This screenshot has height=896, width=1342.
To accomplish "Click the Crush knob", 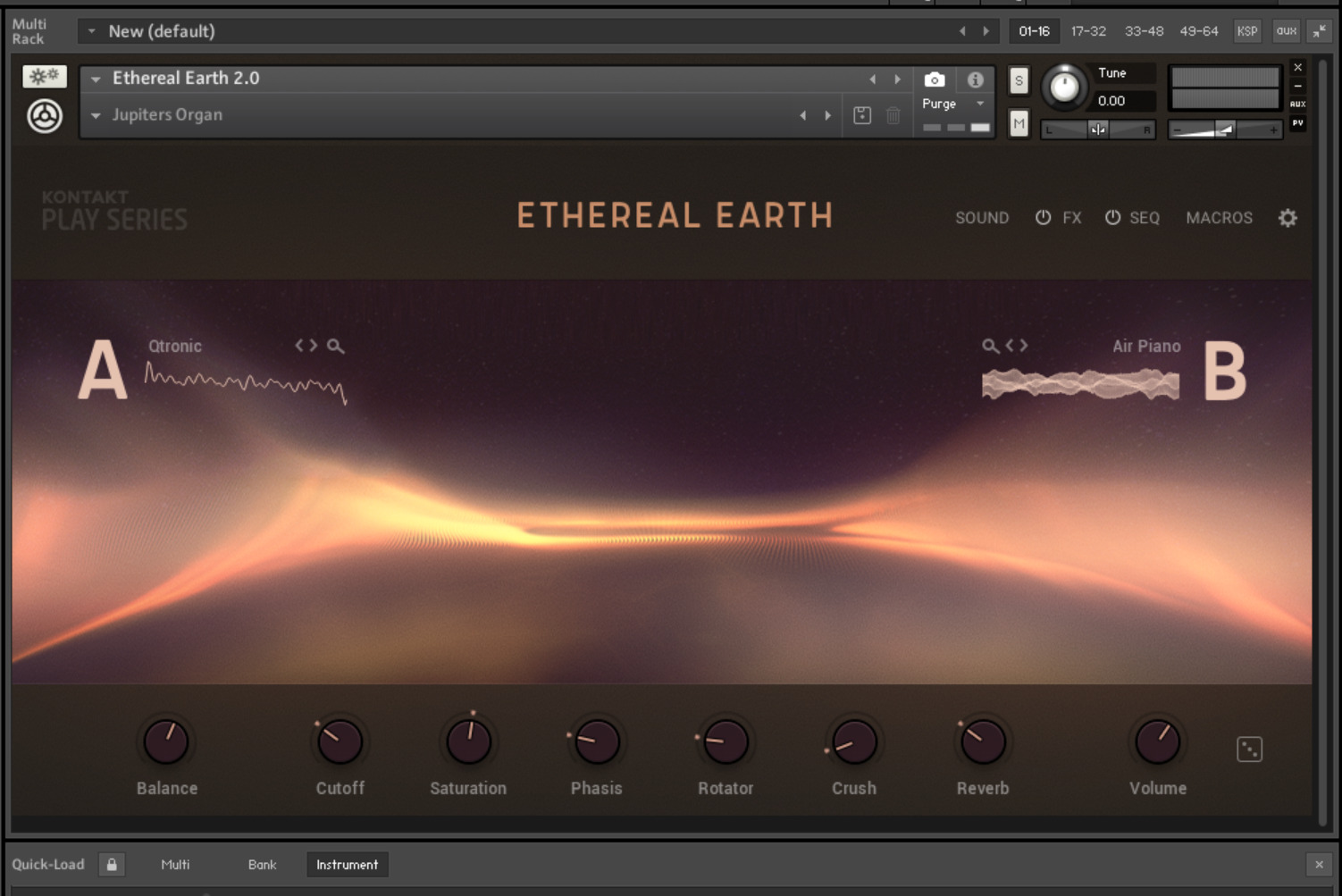I will [x=854, y=741].
